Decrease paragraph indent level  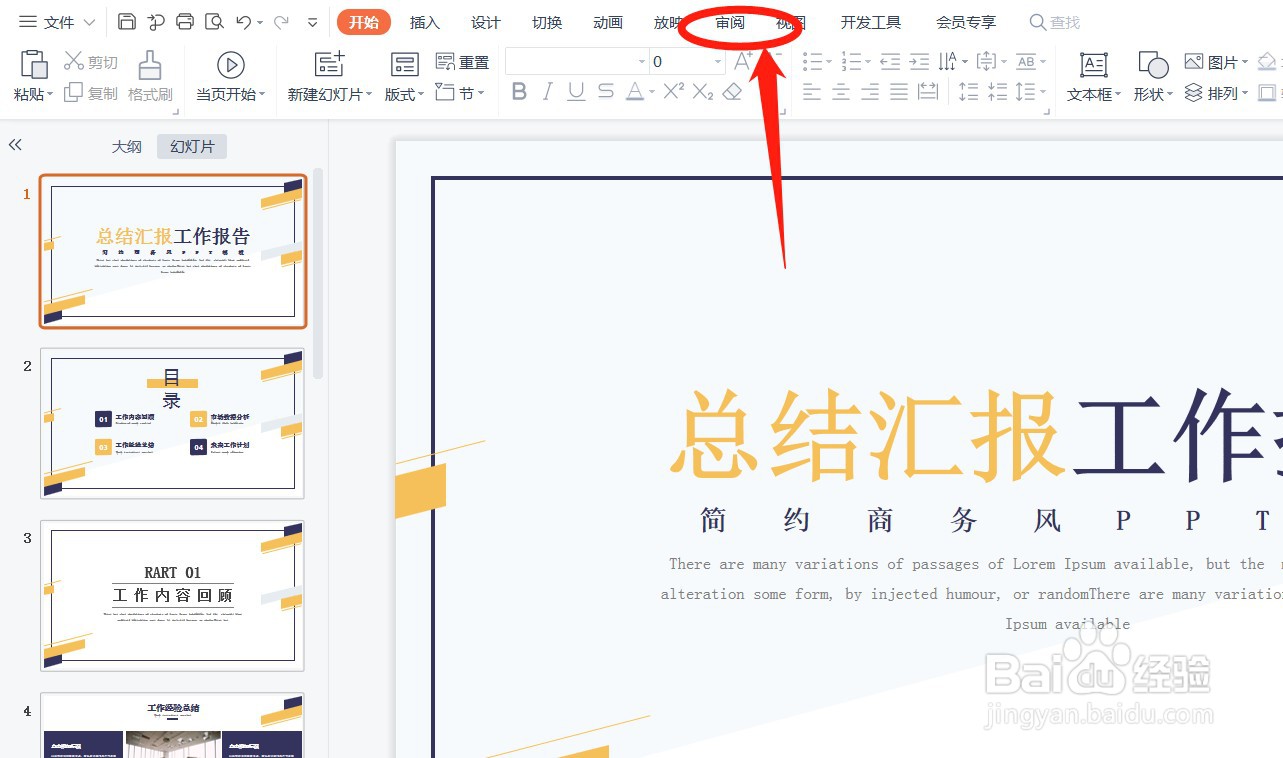[x=890, y=62]
